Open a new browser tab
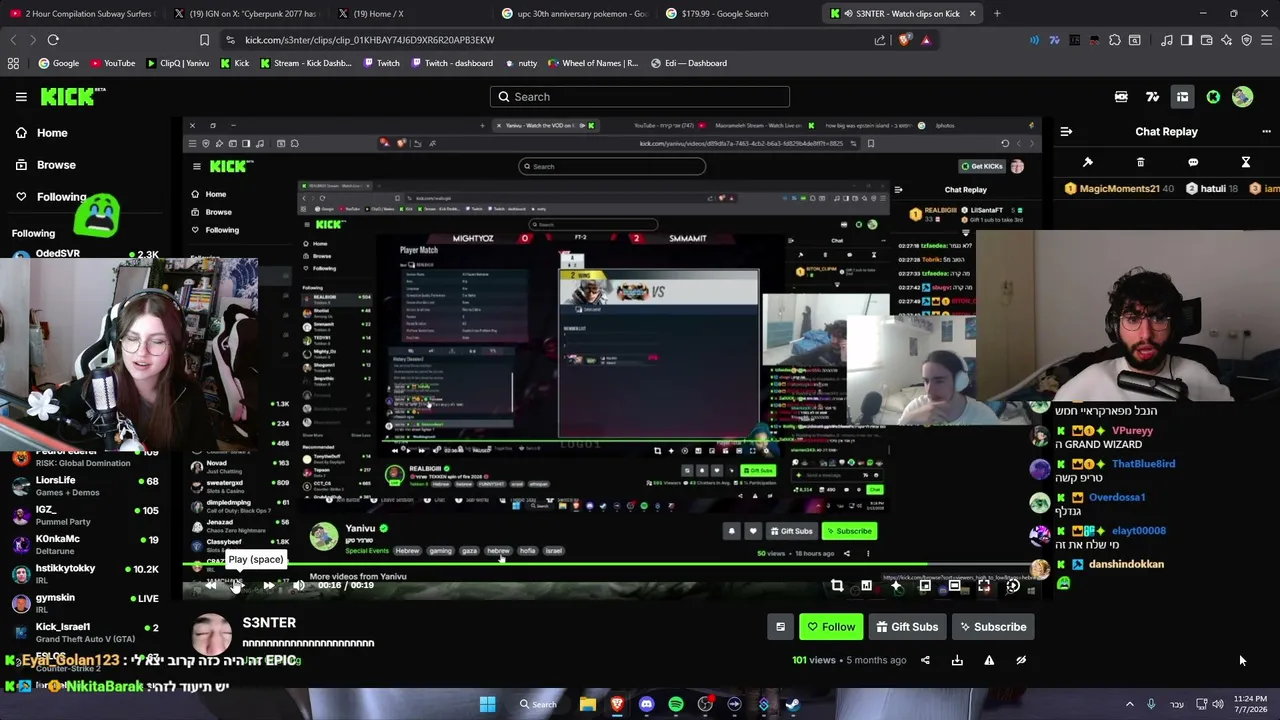The width and height of the screenshot is (1280, 720). (x=997, y=14)
